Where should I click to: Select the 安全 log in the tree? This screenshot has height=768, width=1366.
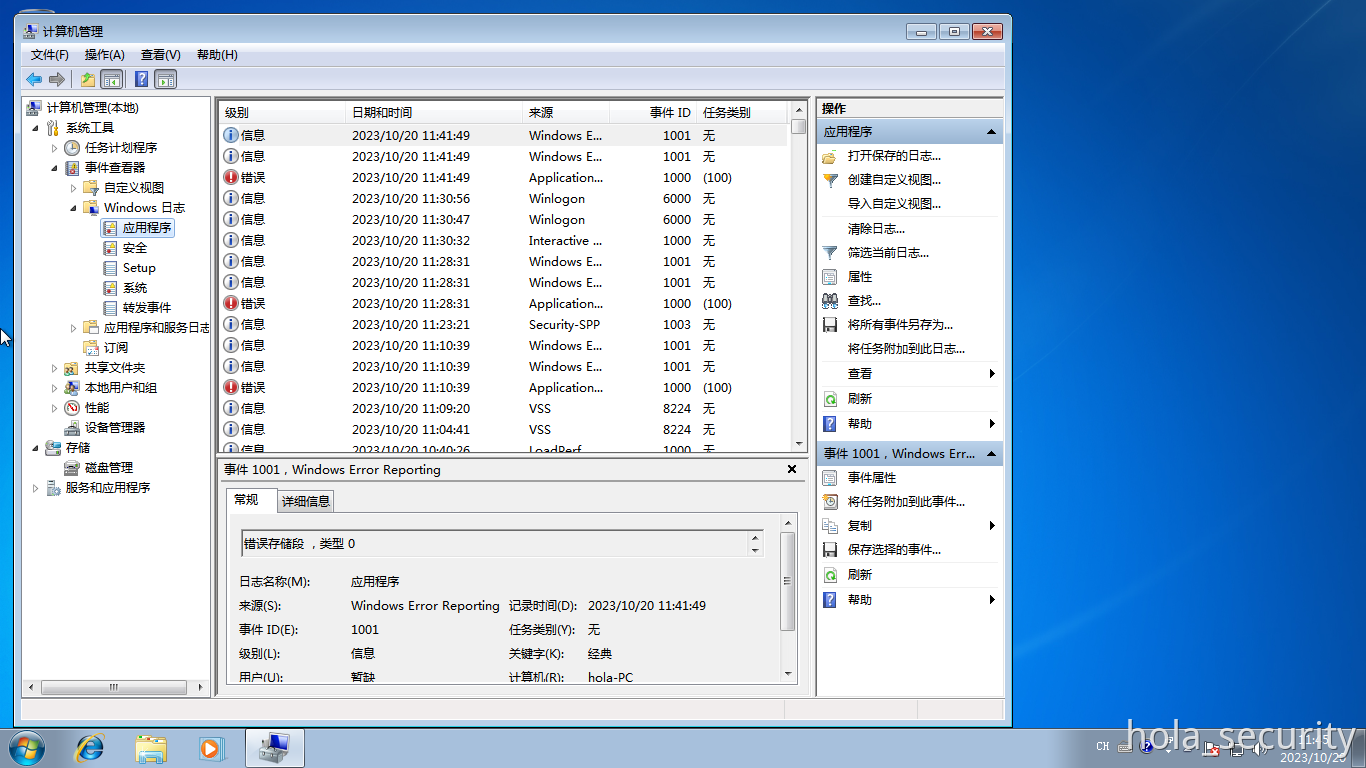click(133, 247)
